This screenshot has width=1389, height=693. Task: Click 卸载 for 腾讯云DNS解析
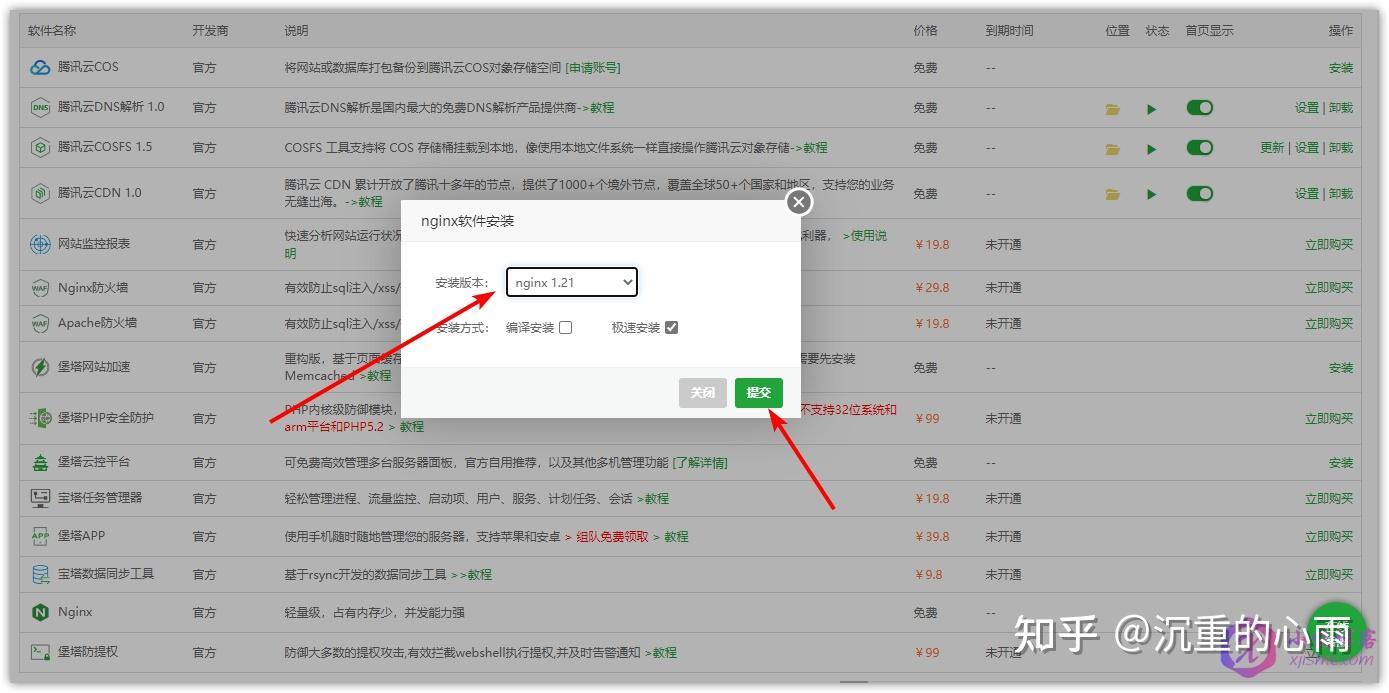point(1341,108)
